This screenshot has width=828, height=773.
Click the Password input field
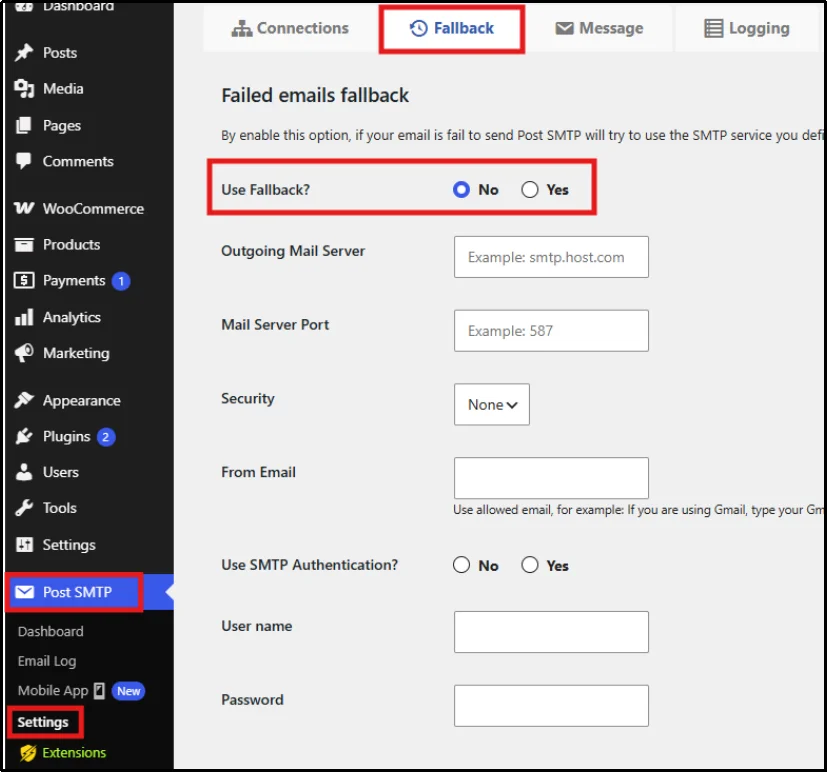pos(551,706)
